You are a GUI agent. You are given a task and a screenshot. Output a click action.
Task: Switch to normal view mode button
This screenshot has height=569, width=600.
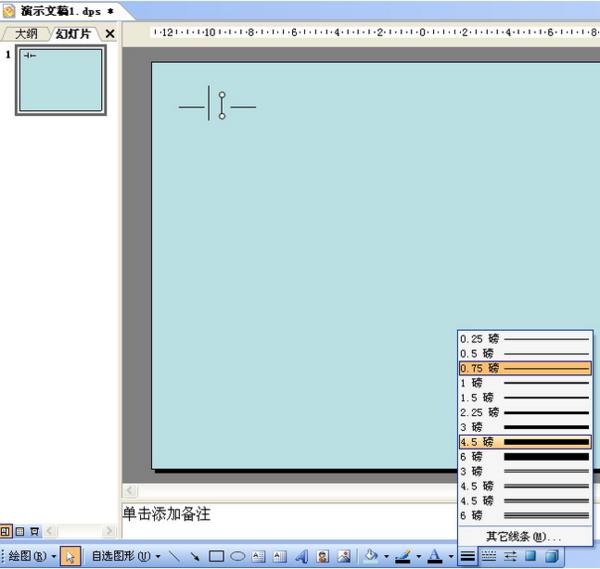coord(5,531)
